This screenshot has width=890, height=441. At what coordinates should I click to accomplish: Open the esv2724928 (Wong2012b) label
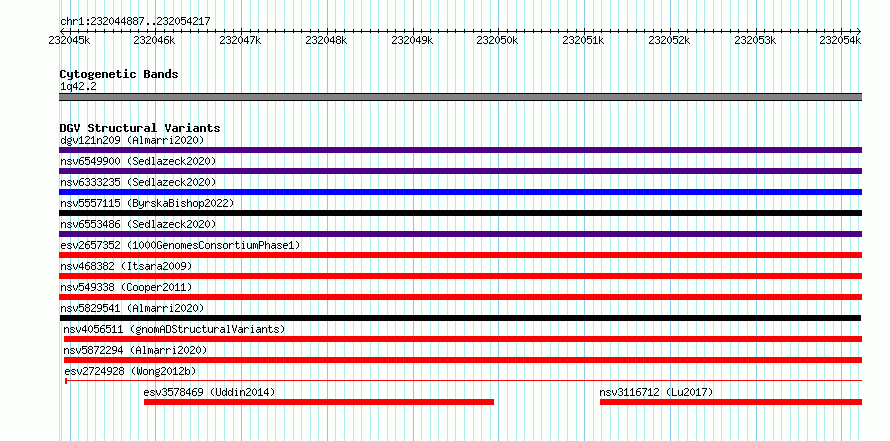[131, 371]
